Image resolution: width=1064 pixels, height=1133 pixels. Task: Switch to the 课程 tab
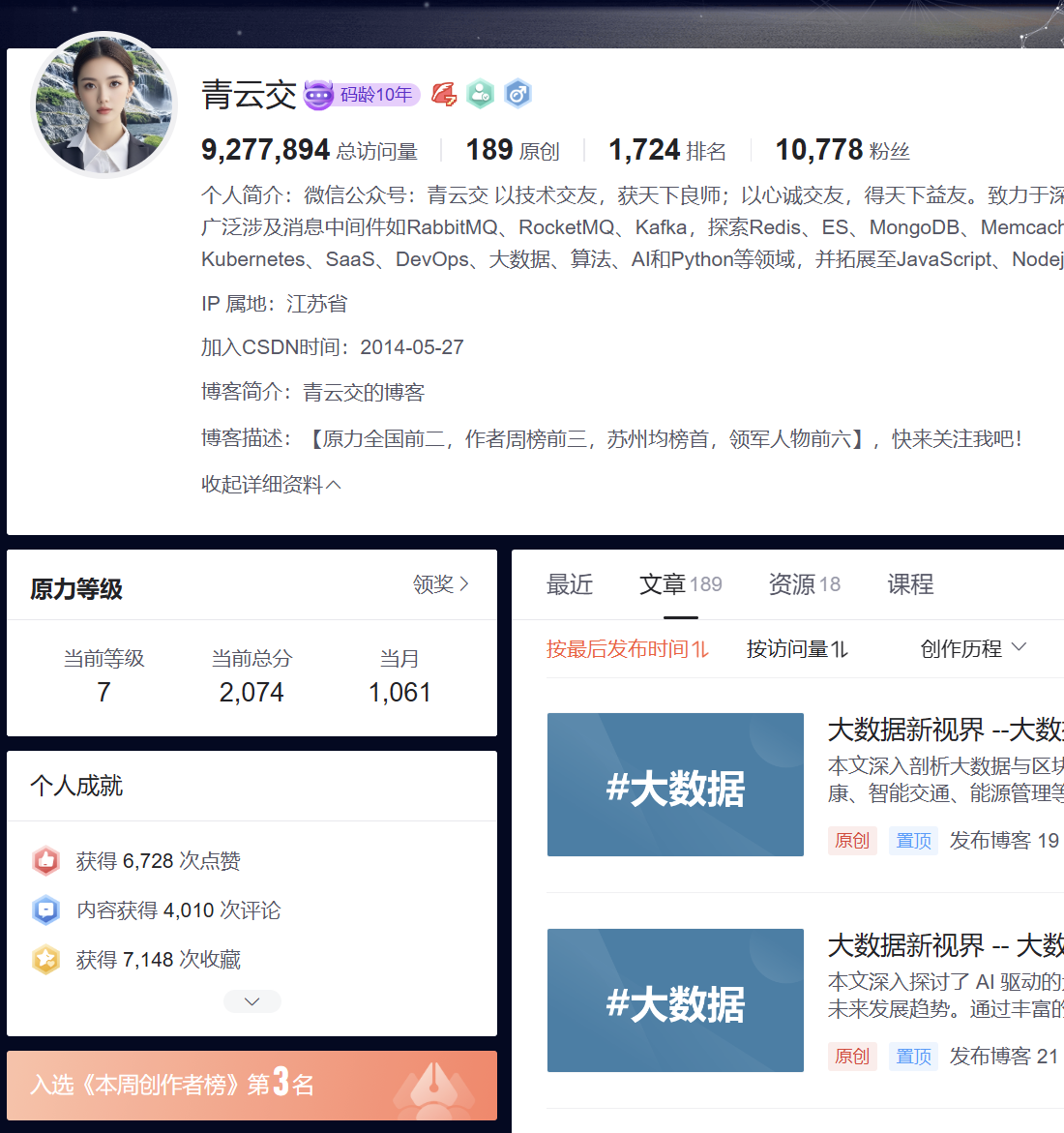(x=910, y=583)
